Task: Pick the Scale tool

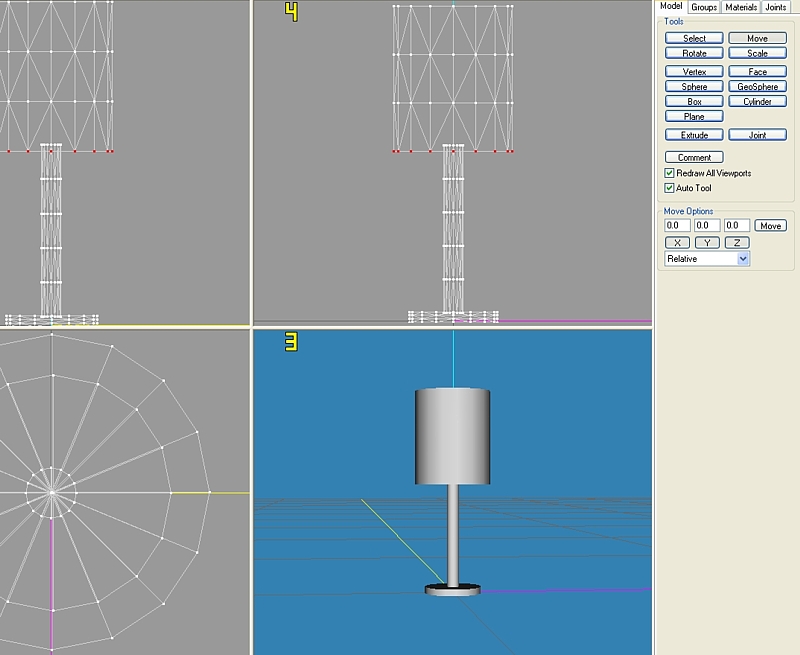Action: coord(757,53)
